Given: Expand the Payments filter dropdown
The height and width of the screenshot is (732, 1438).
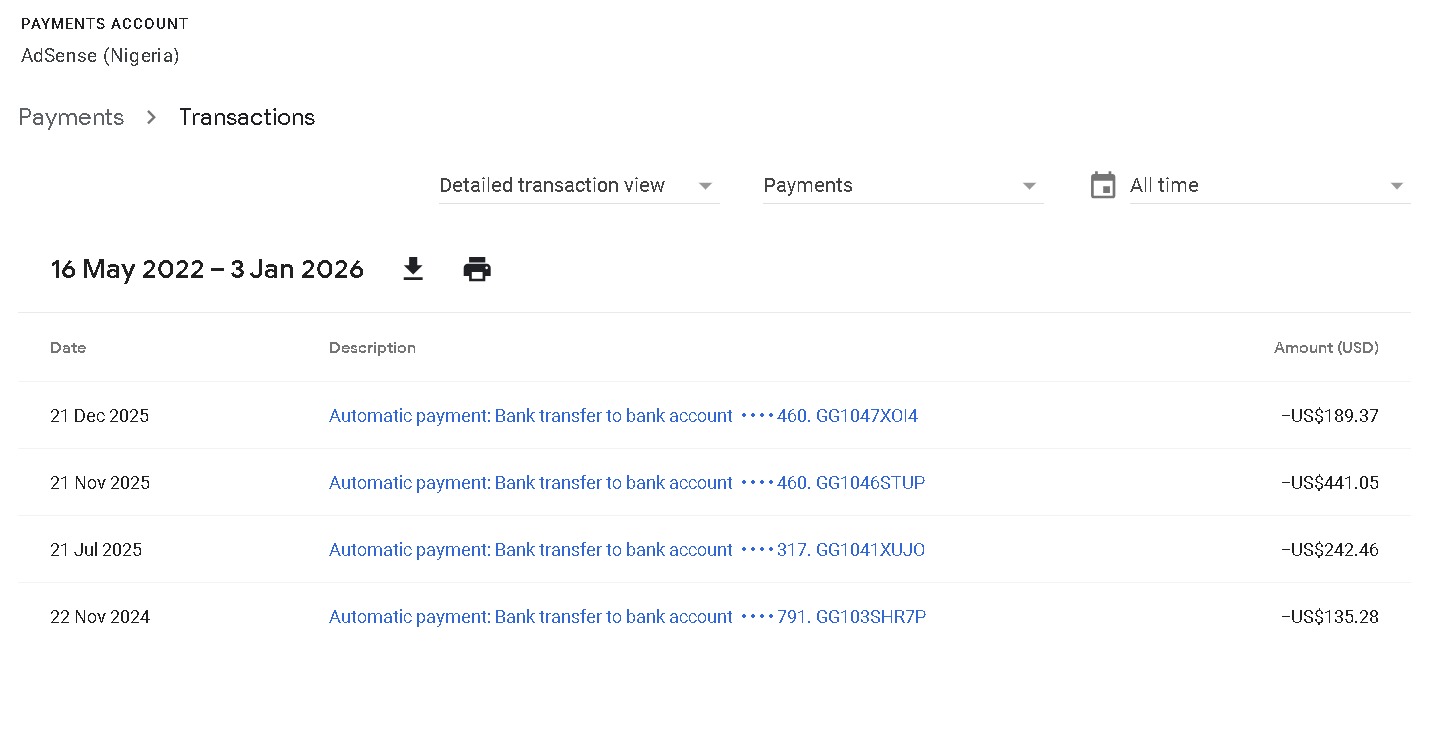Looking at the screenshot, I should tap(902, 186).
